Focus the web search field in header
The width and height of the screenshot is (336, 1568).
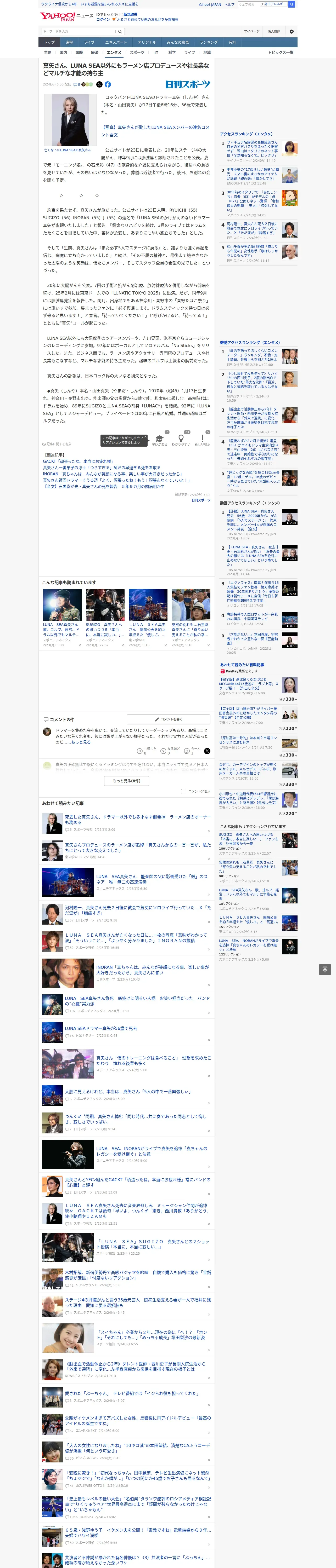point(249,4)
